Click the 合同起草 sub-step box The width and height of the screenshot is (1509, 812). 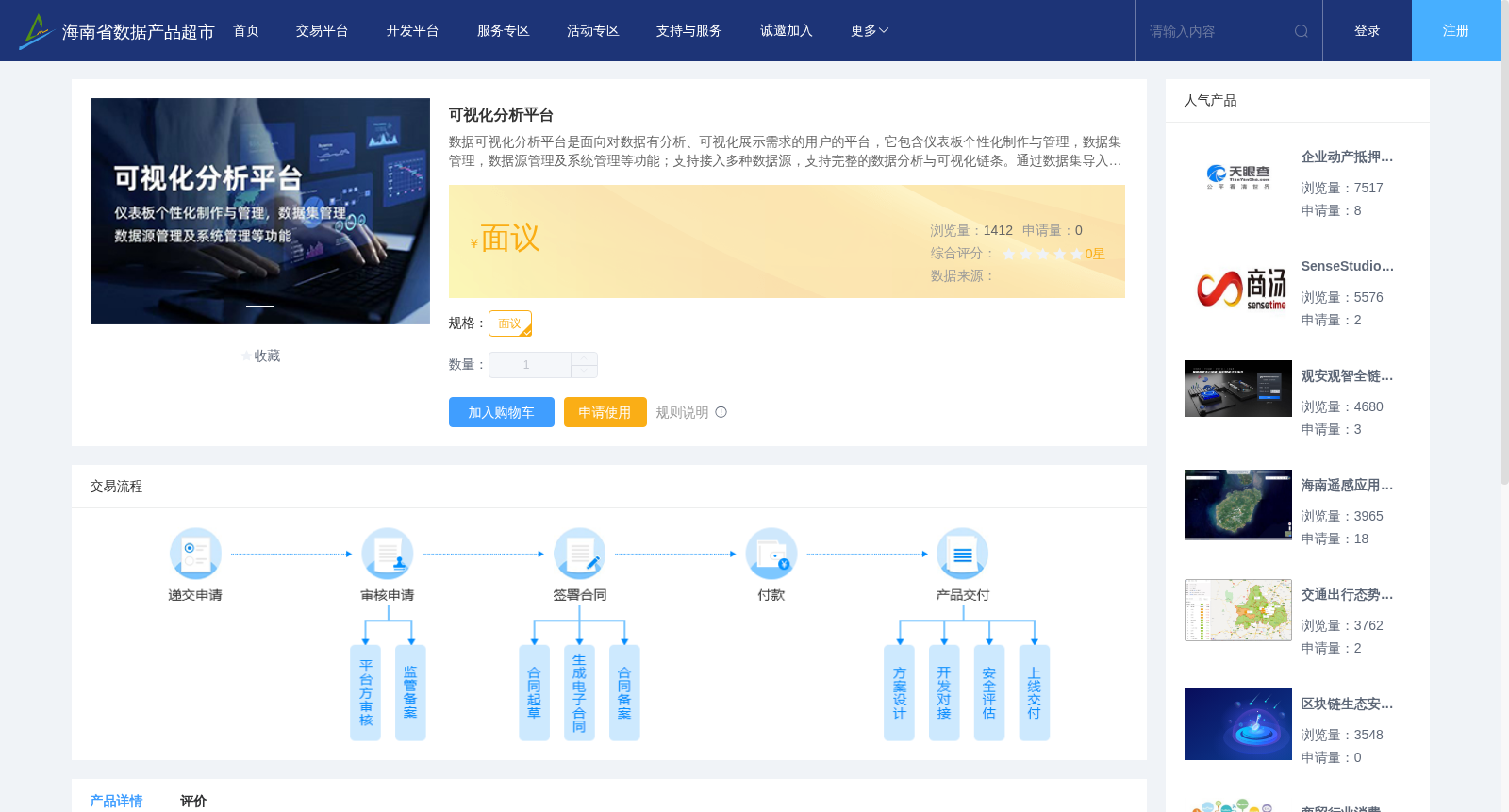point(534,693)
